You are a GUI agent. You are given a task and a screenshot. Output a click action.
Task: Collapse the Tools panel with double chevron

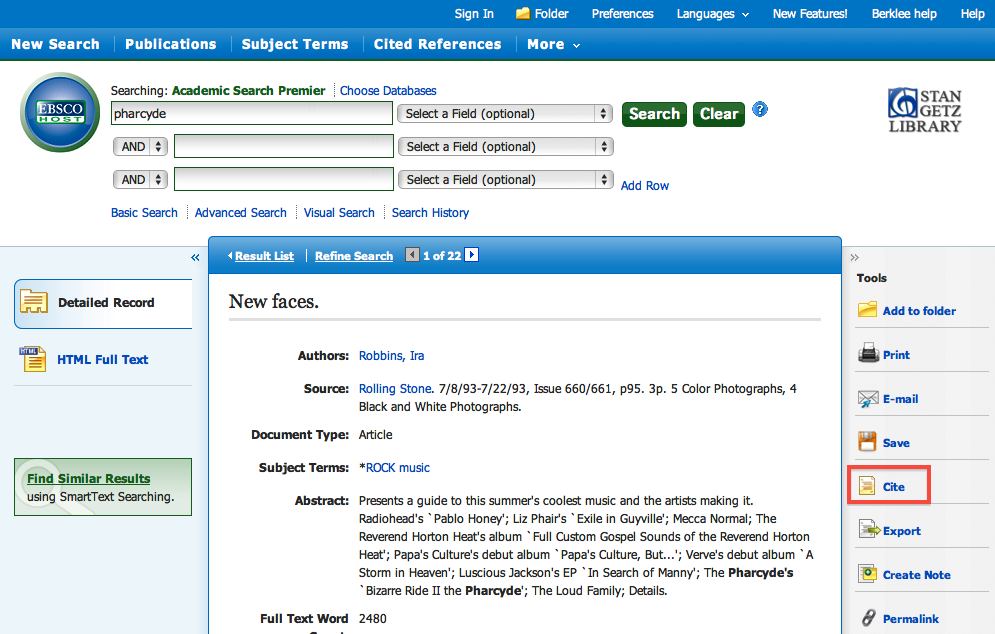pyautogui.click(x=855, y=257)
